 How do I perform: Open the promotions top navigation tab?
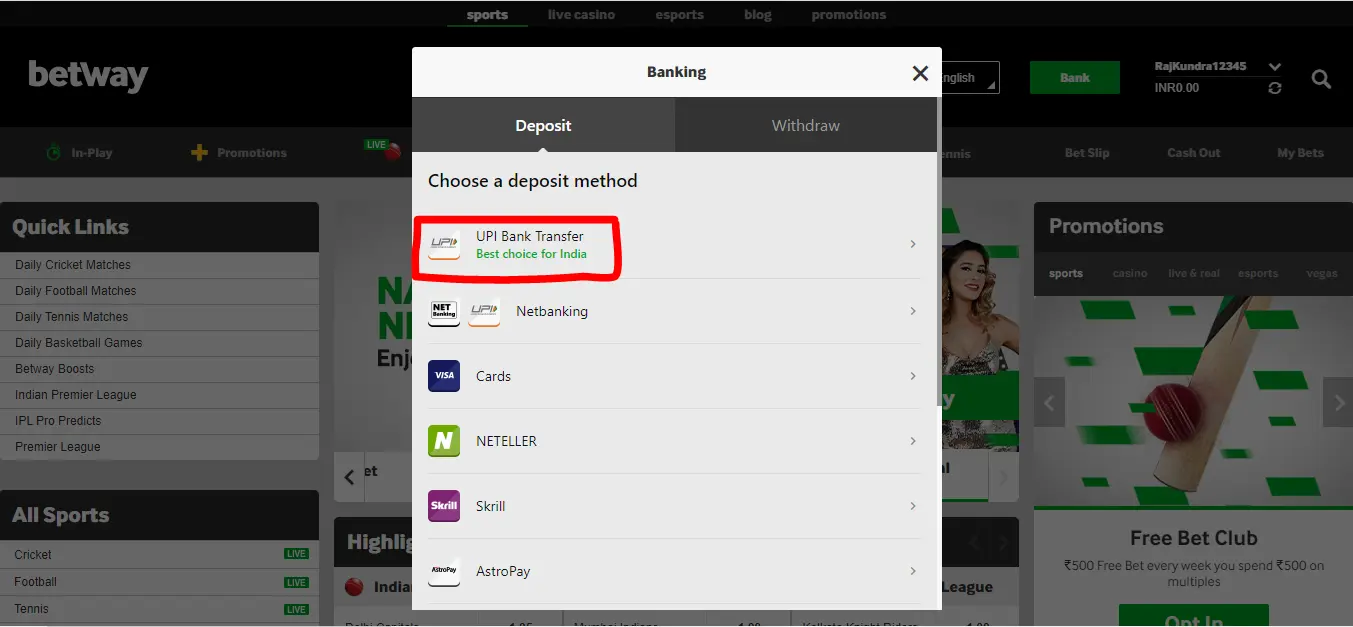pyautogui.click(x=849, y=15)
